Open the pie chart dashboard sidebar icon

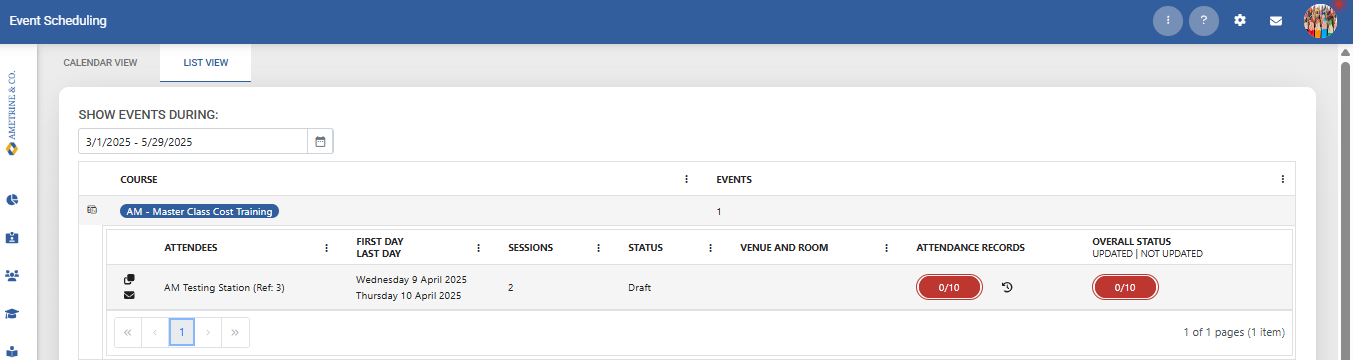tap(12, 199)
